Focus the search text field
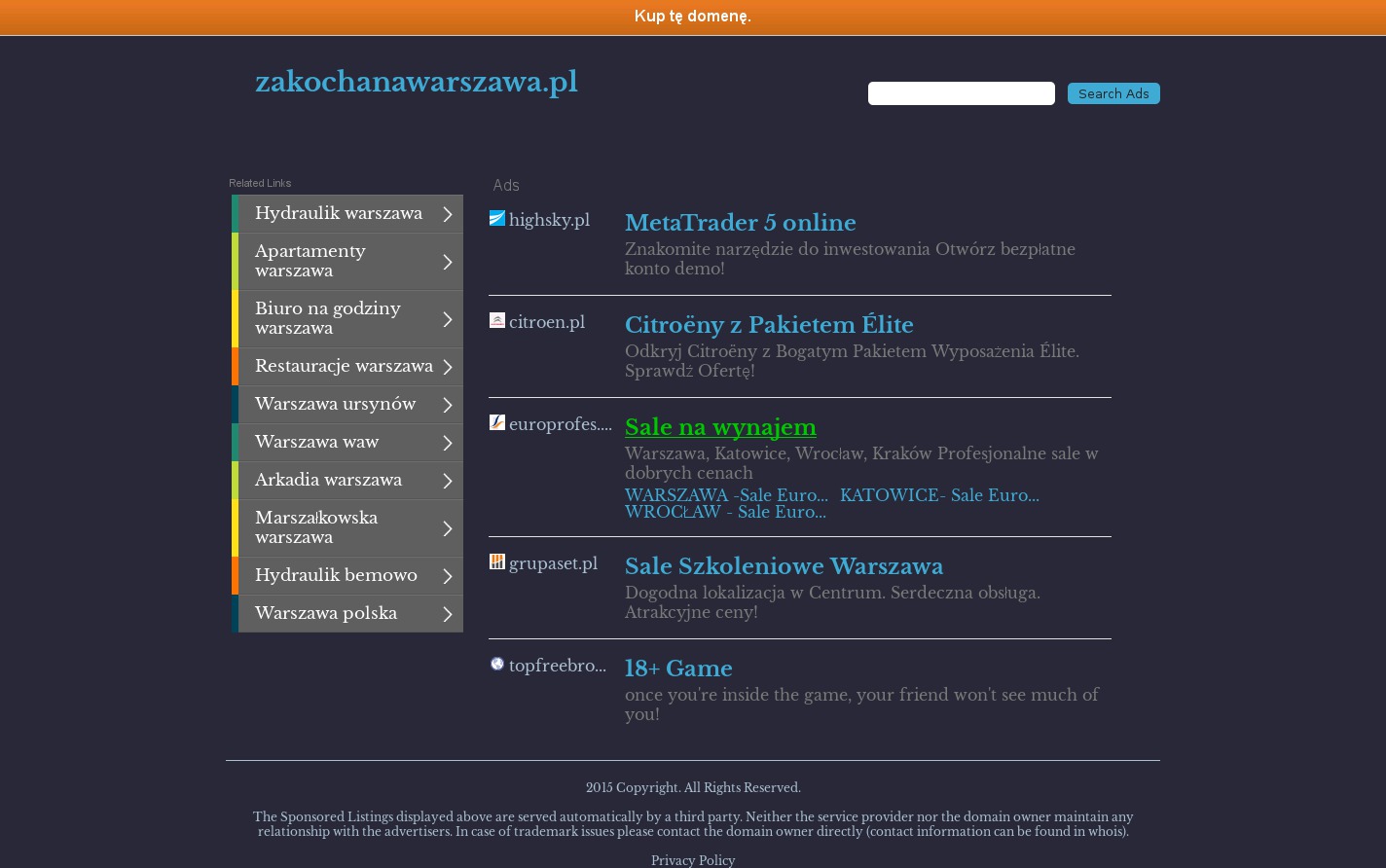The width and height of the screenshot is (1386, 868). 961,93
